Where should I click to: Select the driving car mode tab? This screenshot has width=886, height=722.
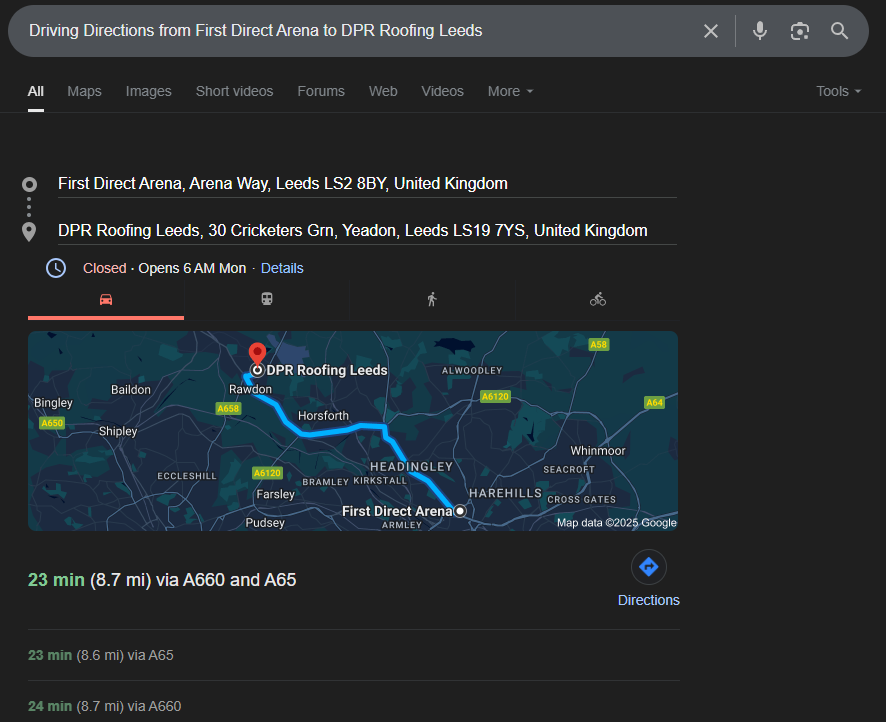[x=106, y=300]
